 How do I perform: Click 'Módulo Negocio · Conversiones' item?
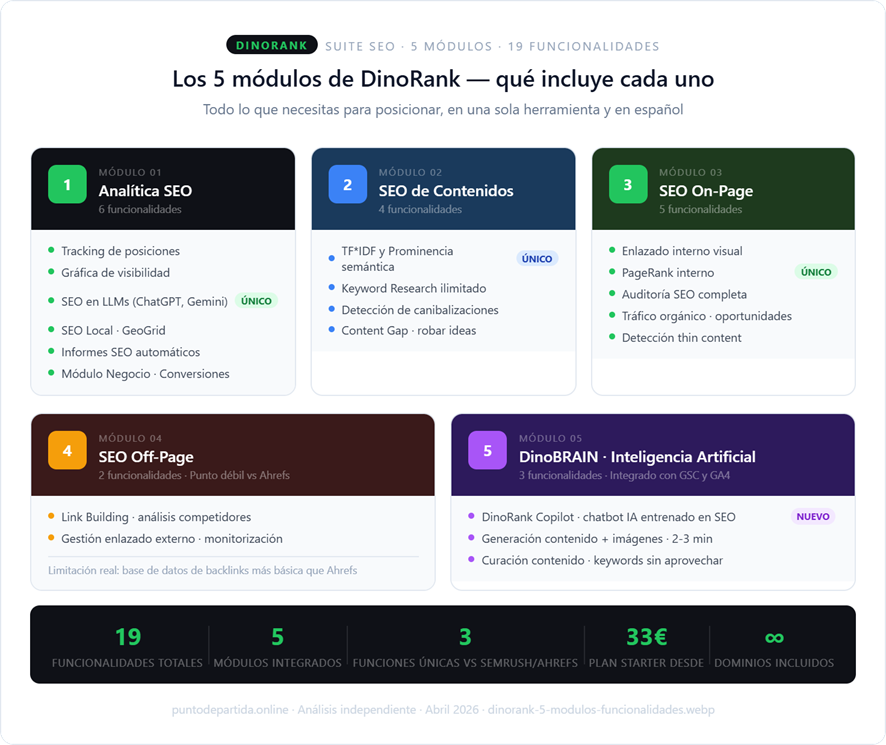pyautogui.click(x=145, y=374)
